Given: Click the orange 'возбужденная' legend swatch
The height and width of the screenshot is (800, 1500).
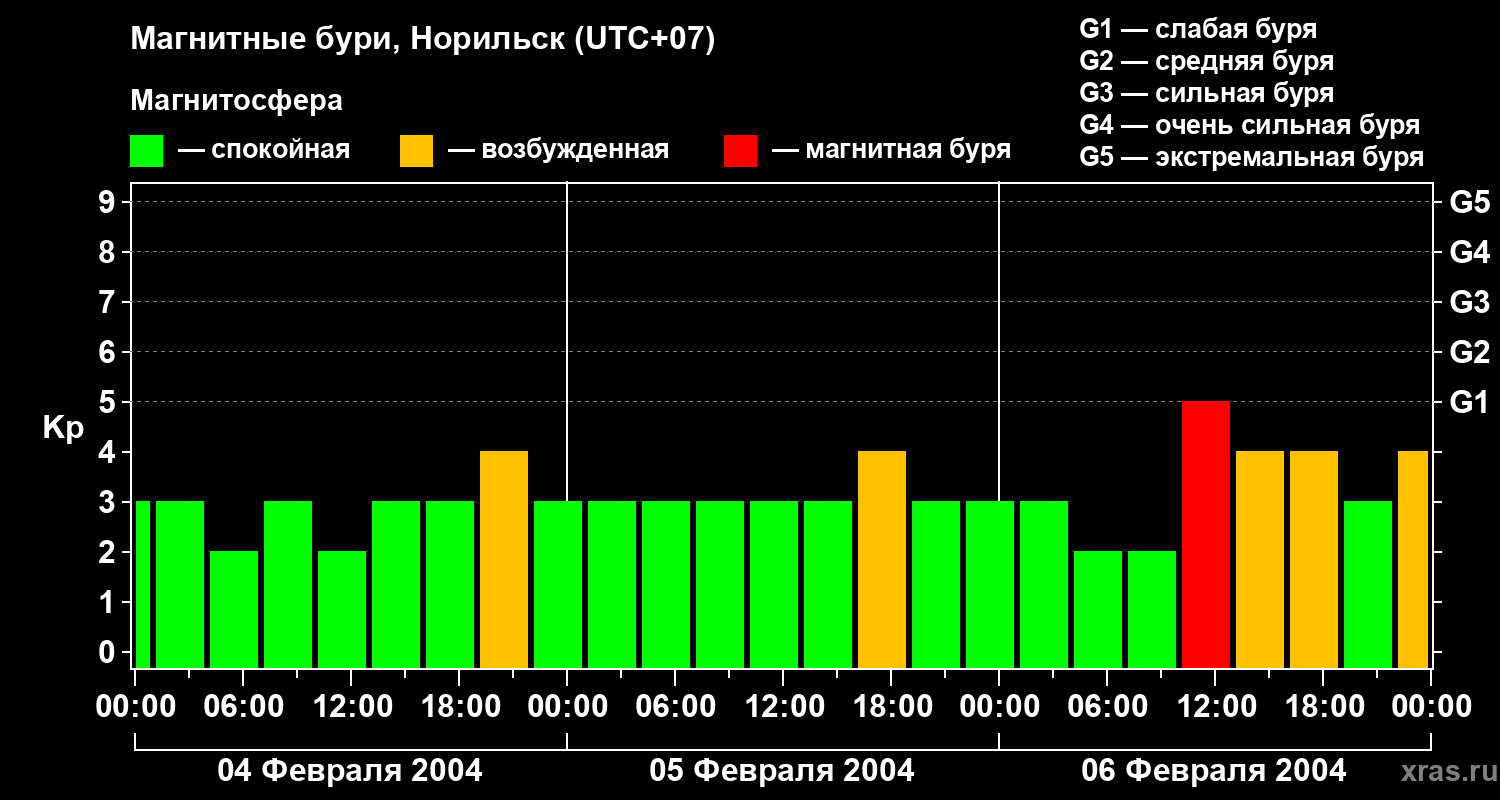Looking at the screenshot, I should pyautogui.click(x=416, y=151).
